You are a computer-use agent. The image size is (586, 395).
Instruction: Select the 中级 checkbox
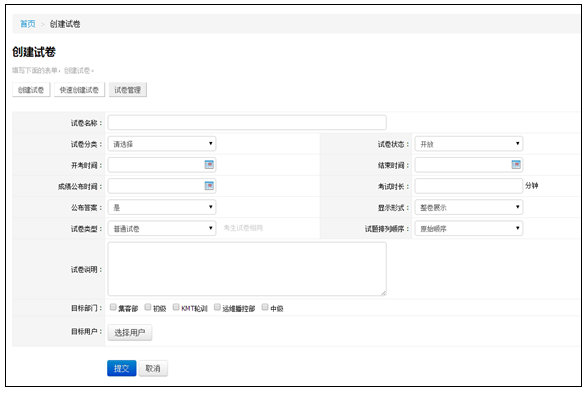tap(265, 307)
